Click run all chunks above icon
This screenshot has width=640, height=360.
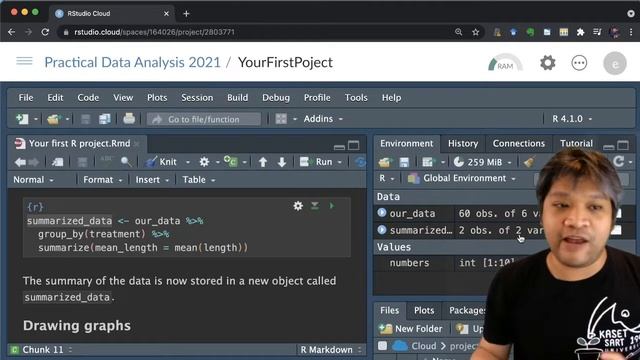pyautogui.click(x=315, y=206)
